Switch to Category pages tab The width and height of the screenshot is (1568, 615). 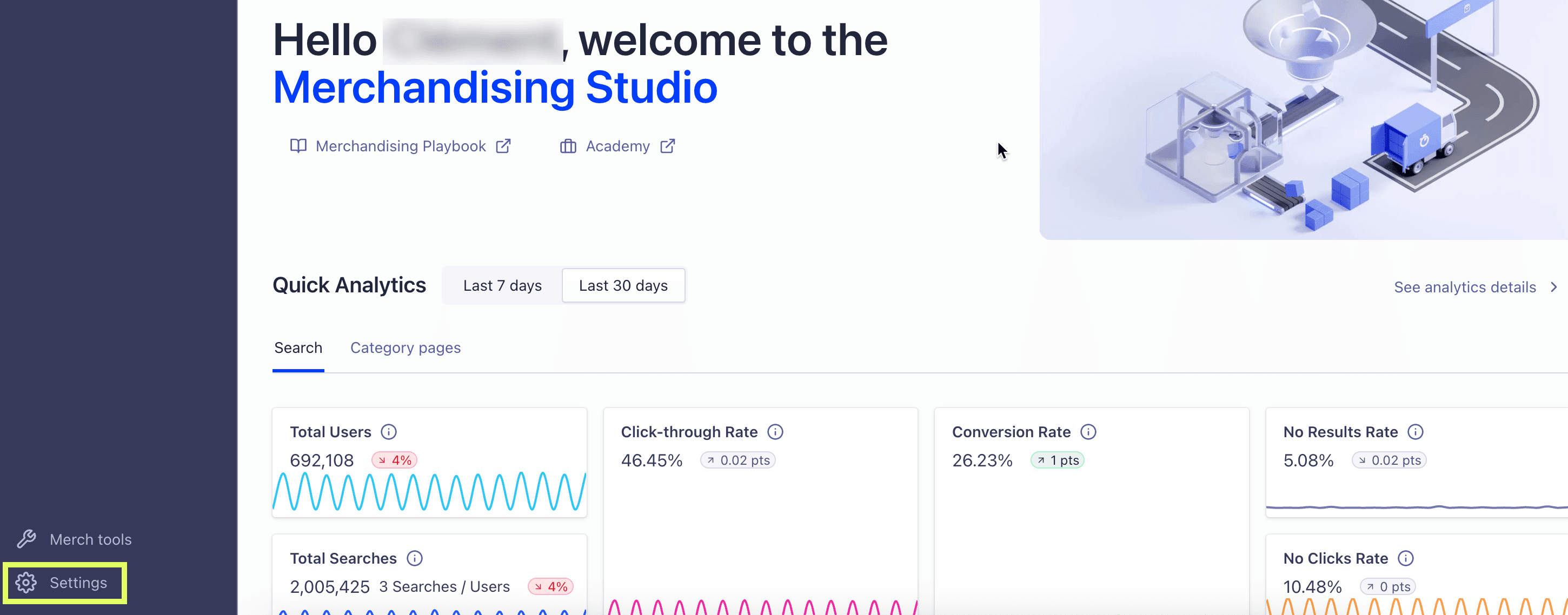(x=406, y=348)
